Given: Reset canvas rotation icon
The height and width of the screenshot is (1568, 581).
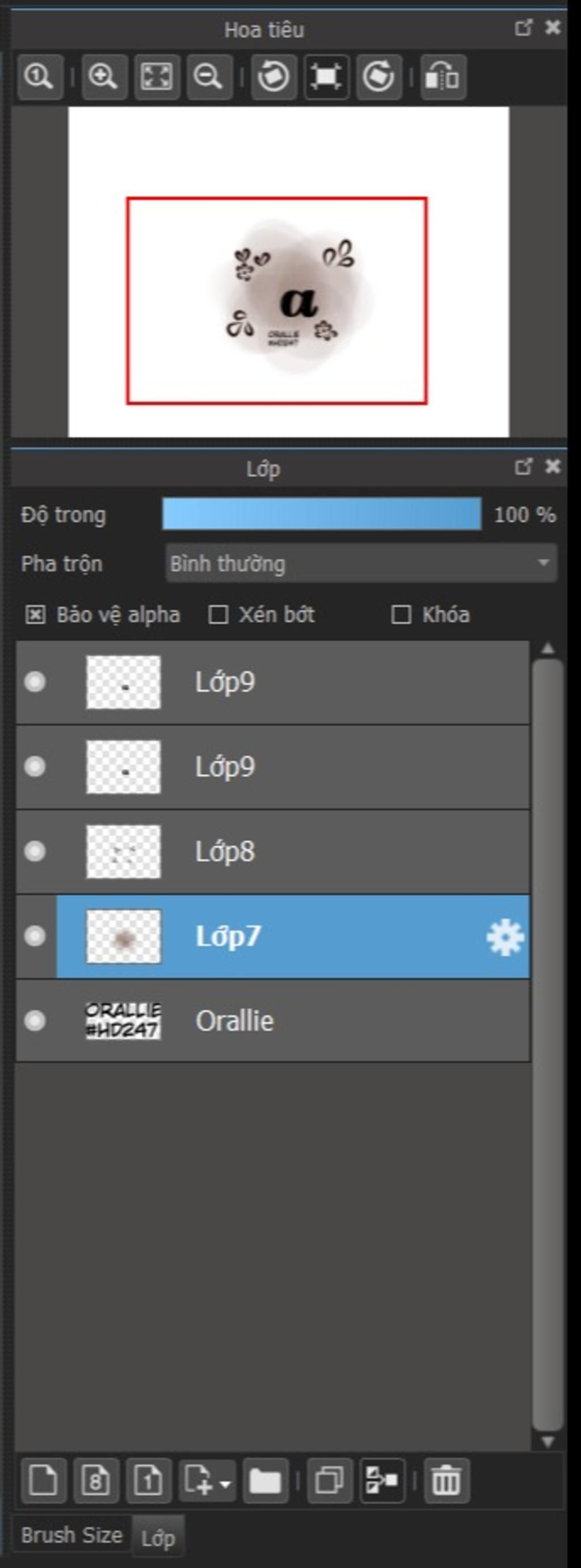Looking at the screenshot, I should [327, 77].
